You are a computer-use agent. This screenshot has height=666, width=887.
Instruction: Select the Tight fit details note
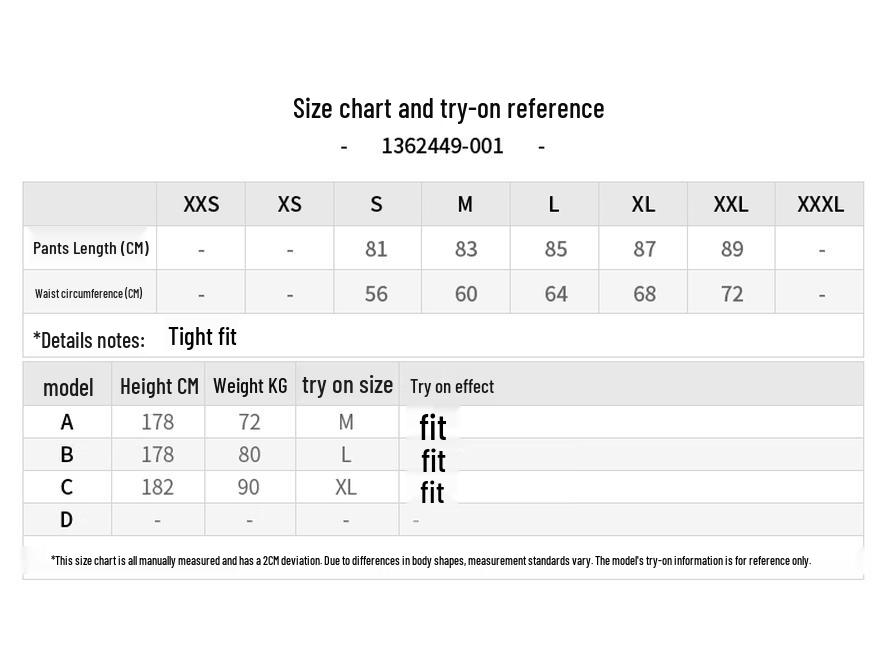[203, 337]
